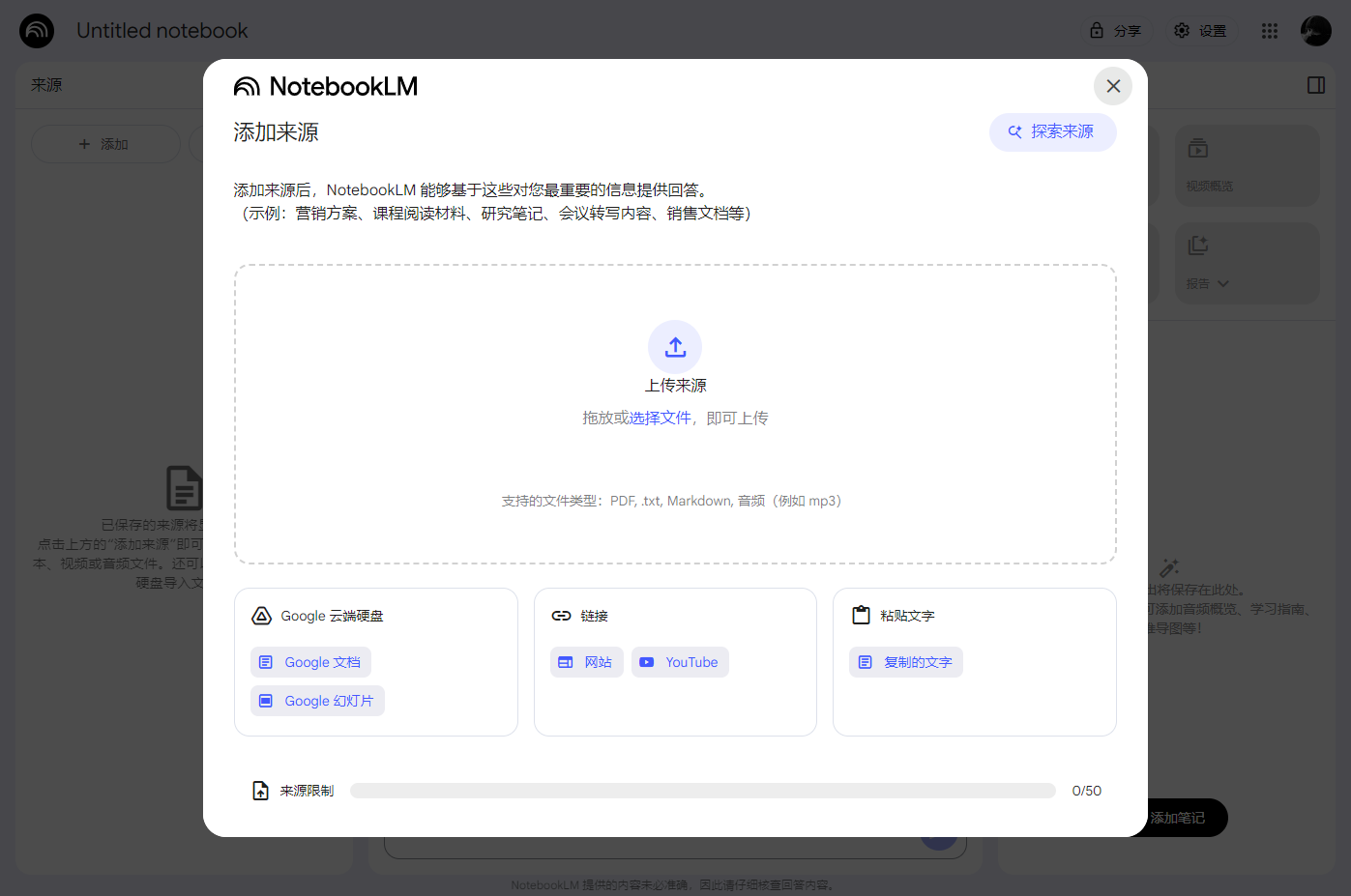The height and width of the screenshot is (896, 1351).
Task: Click the 粘贴文字 clipboard icon
Action: click(x=861, y=616)
